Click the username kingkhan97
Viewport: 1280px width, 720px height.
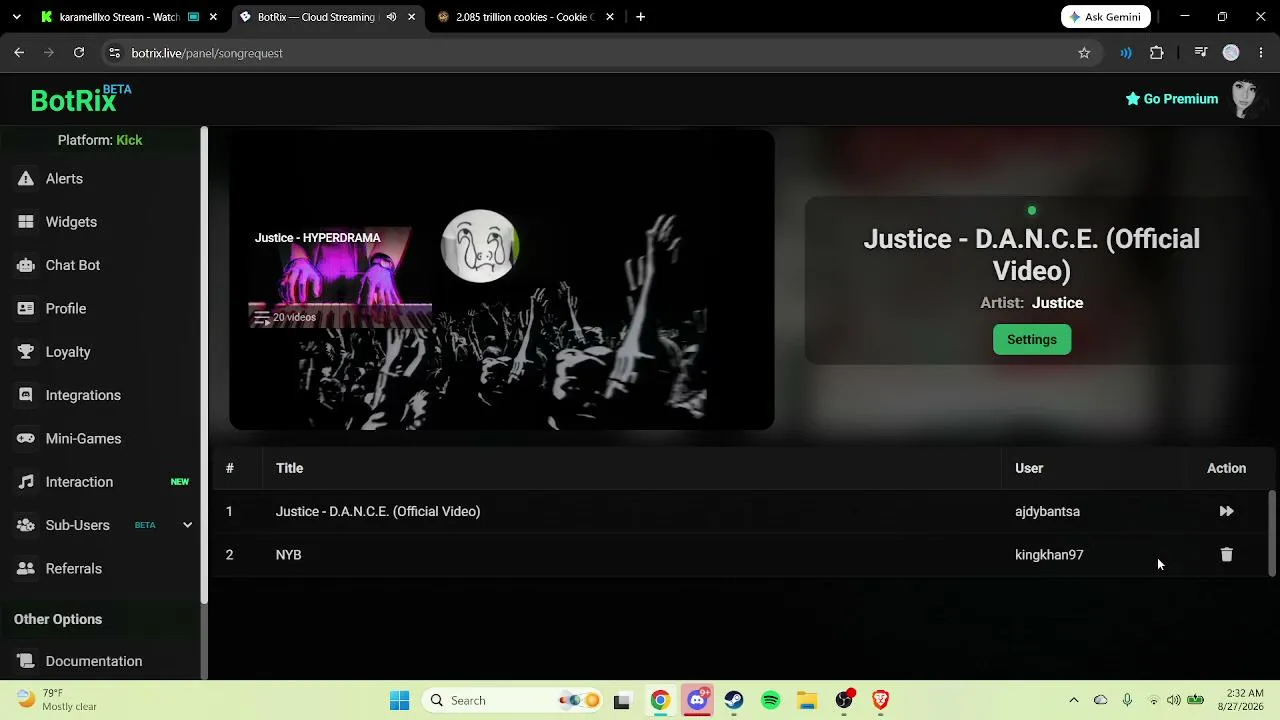(x=1049, y=555)
